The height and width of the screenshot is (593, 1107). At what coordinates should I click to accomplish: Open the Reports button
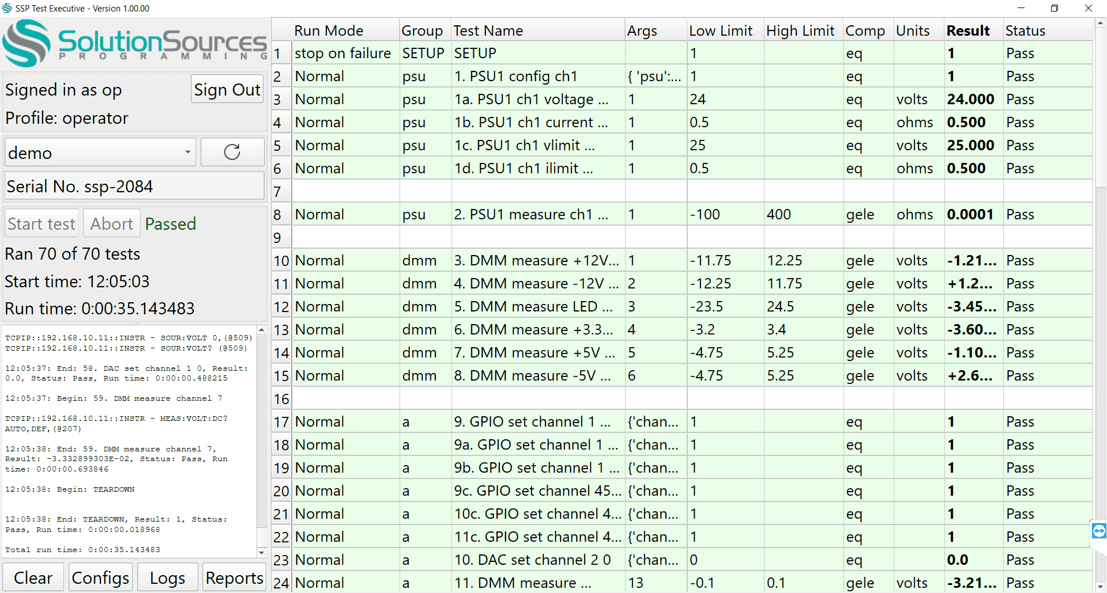[x=234, y=578]
